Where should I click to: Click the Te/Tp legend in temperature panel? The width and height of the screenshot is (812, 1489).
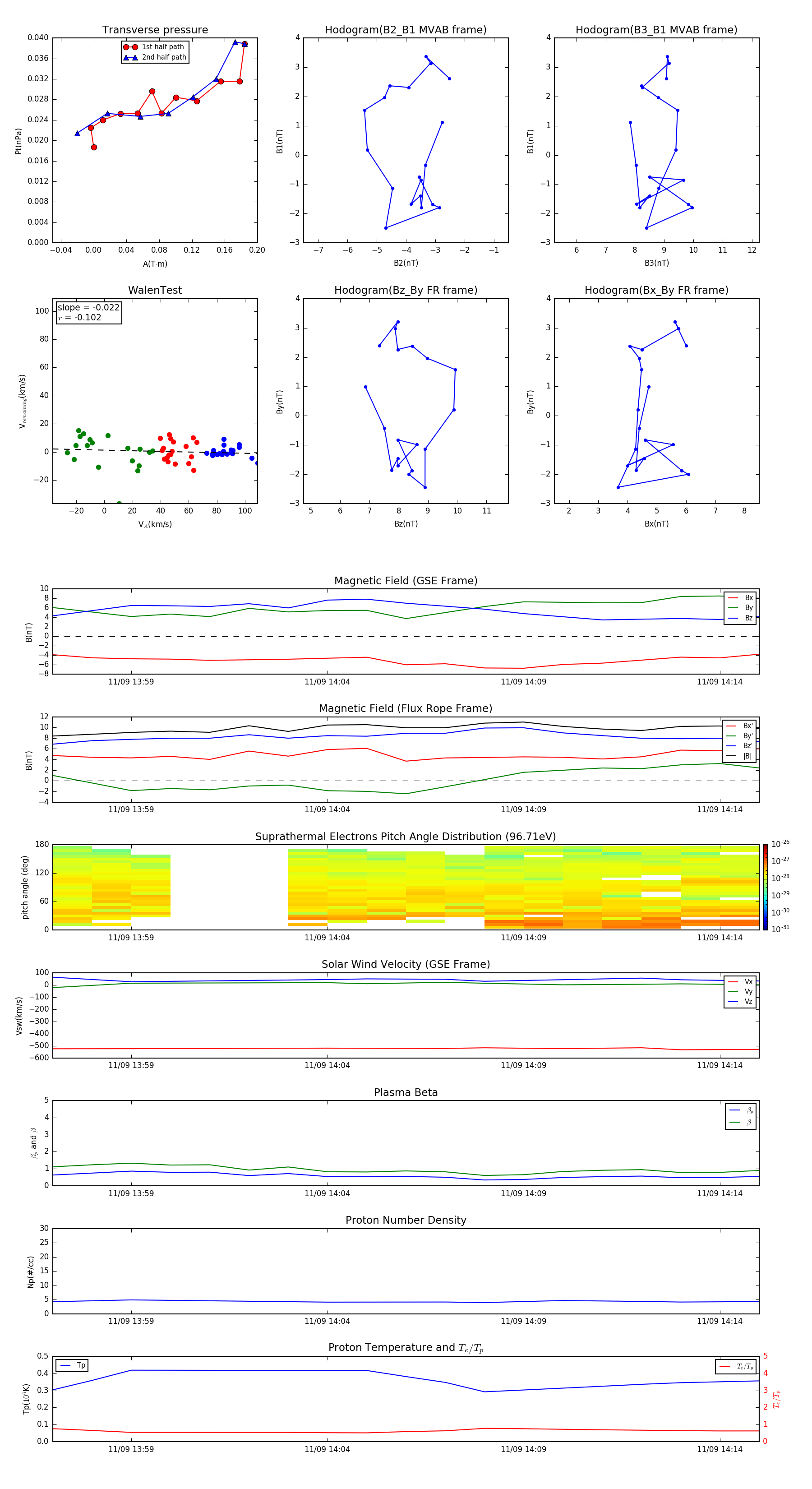click(x=736, y=1366)
